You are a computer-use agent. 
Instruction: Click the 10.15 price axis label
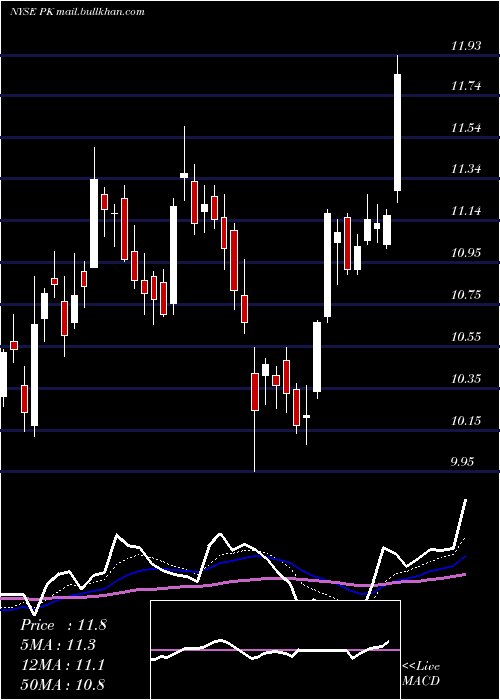pos(466,421)
